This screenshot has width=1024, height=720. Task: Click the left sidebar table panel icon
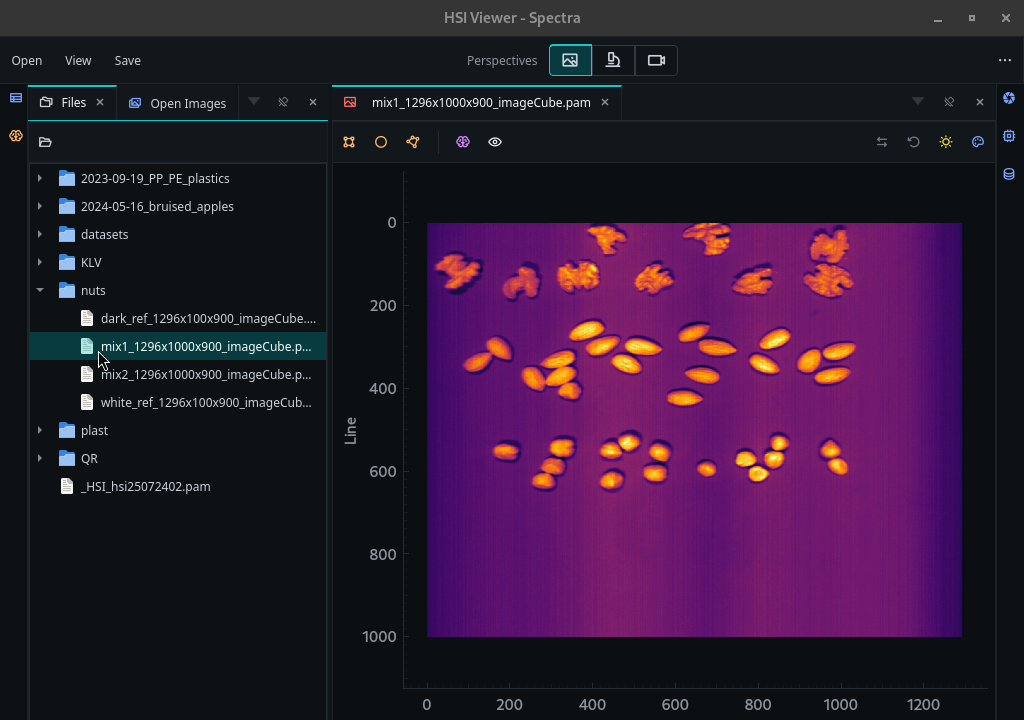point(16,98)
